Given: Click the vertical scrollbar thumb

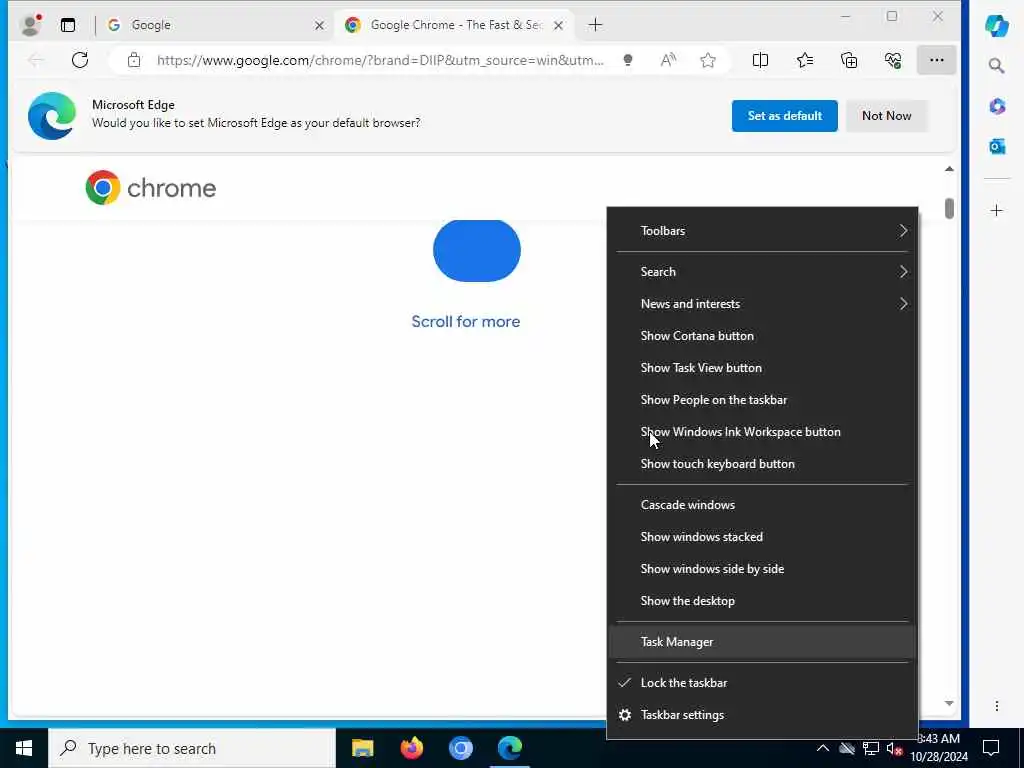Looking at the screenshot, I should click(x=949, y=208).
